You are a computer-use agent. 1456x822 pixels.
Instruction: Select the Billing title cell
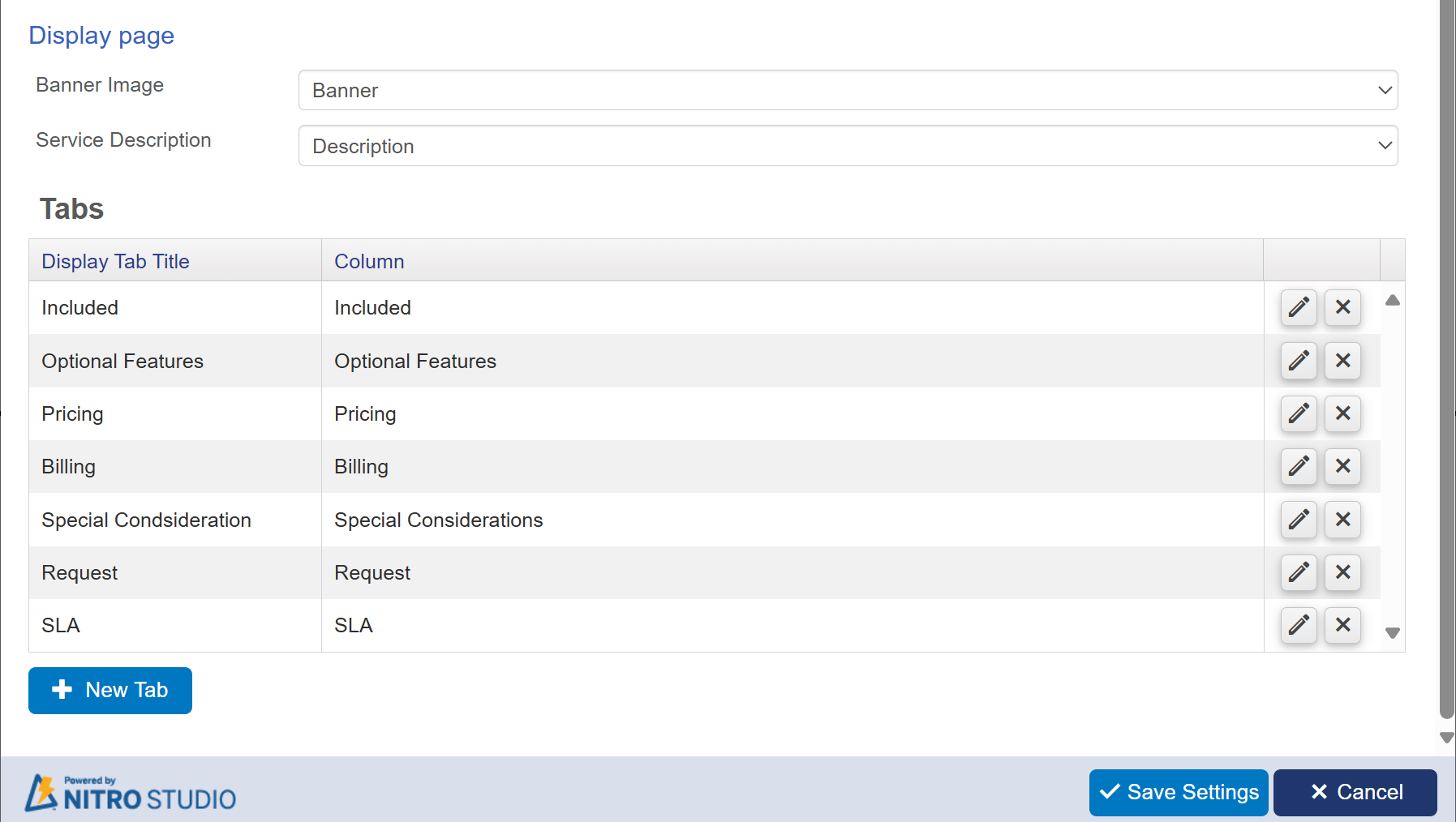pos(175,466)
